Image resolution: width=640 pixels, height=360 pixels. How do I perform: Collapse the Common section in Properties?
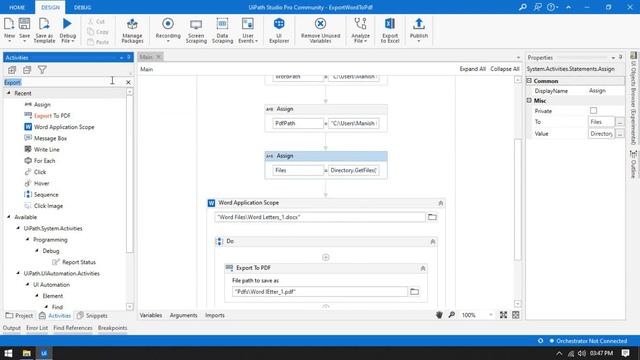click(x=529, y=81)
